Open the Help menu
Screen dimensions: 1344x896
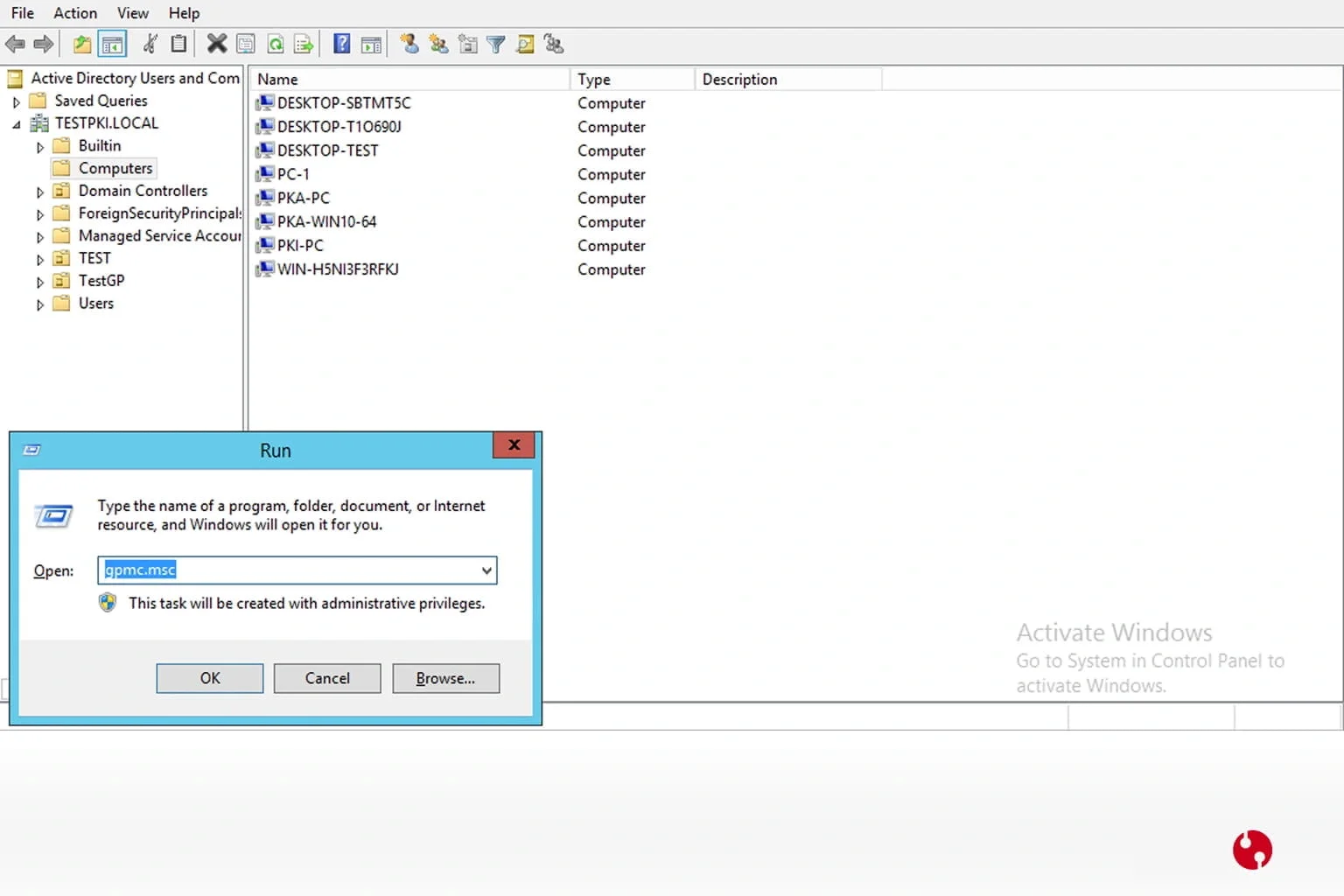pyautogui.click(x=184, y=13)
